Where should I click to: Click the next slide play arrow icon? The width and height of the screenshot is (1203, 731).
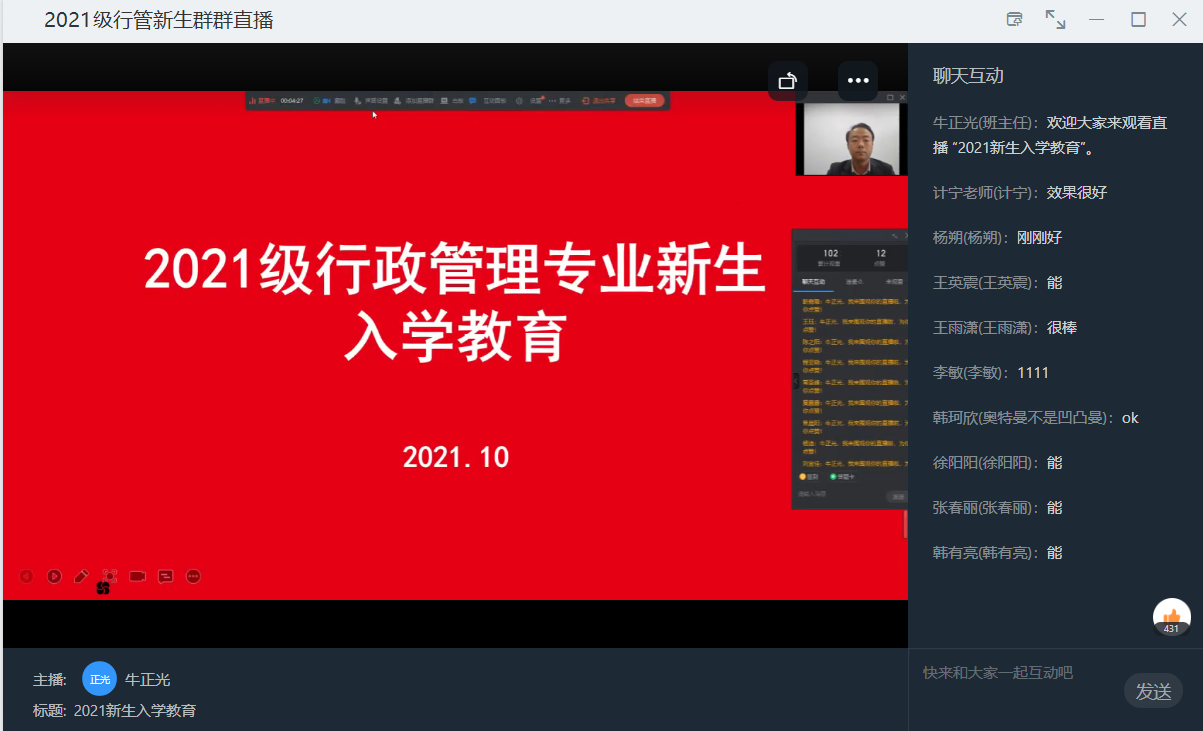click(x=54, y=576)
